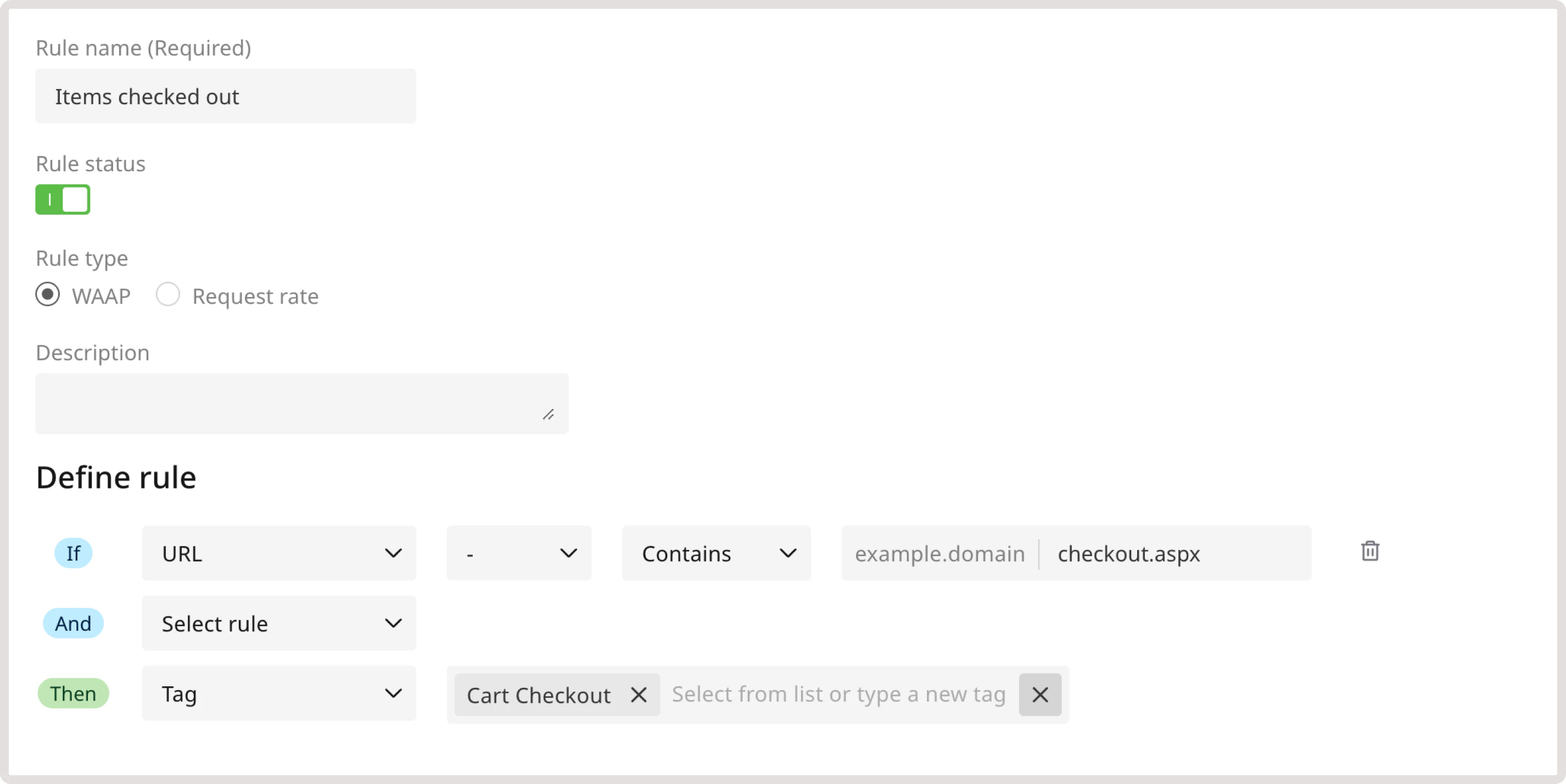
Task: Click the And condition chip
Action: pos(73,623)
